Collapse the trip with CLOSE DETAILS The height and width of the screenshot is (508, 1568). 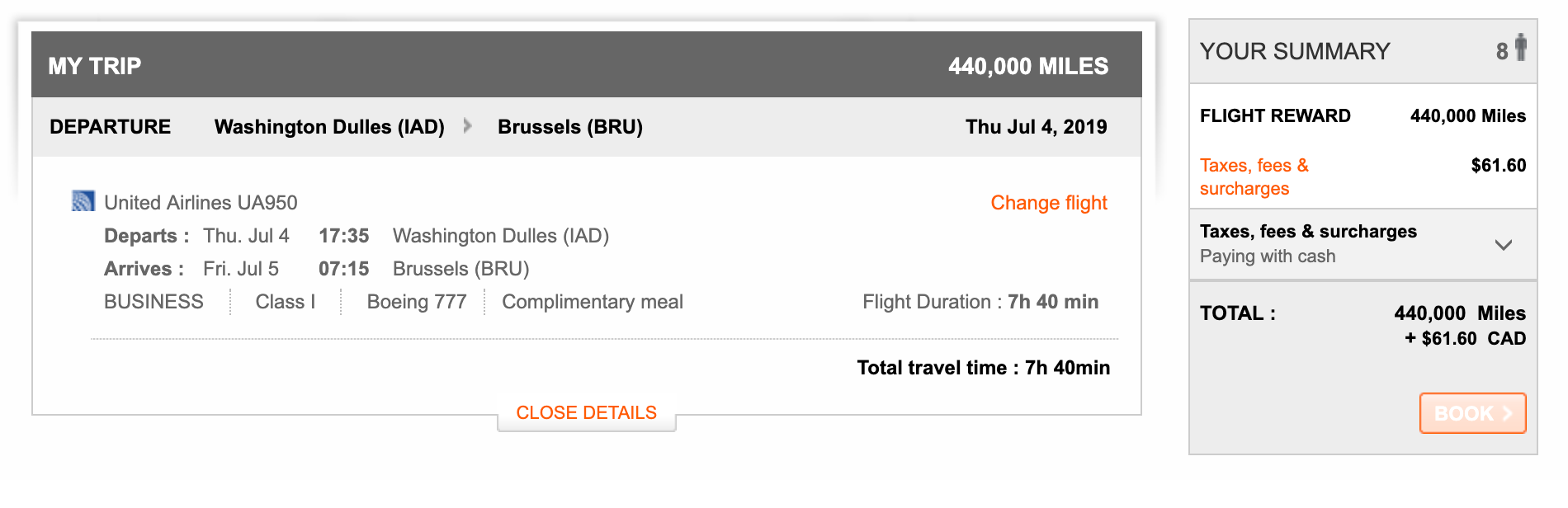(586, 412)
